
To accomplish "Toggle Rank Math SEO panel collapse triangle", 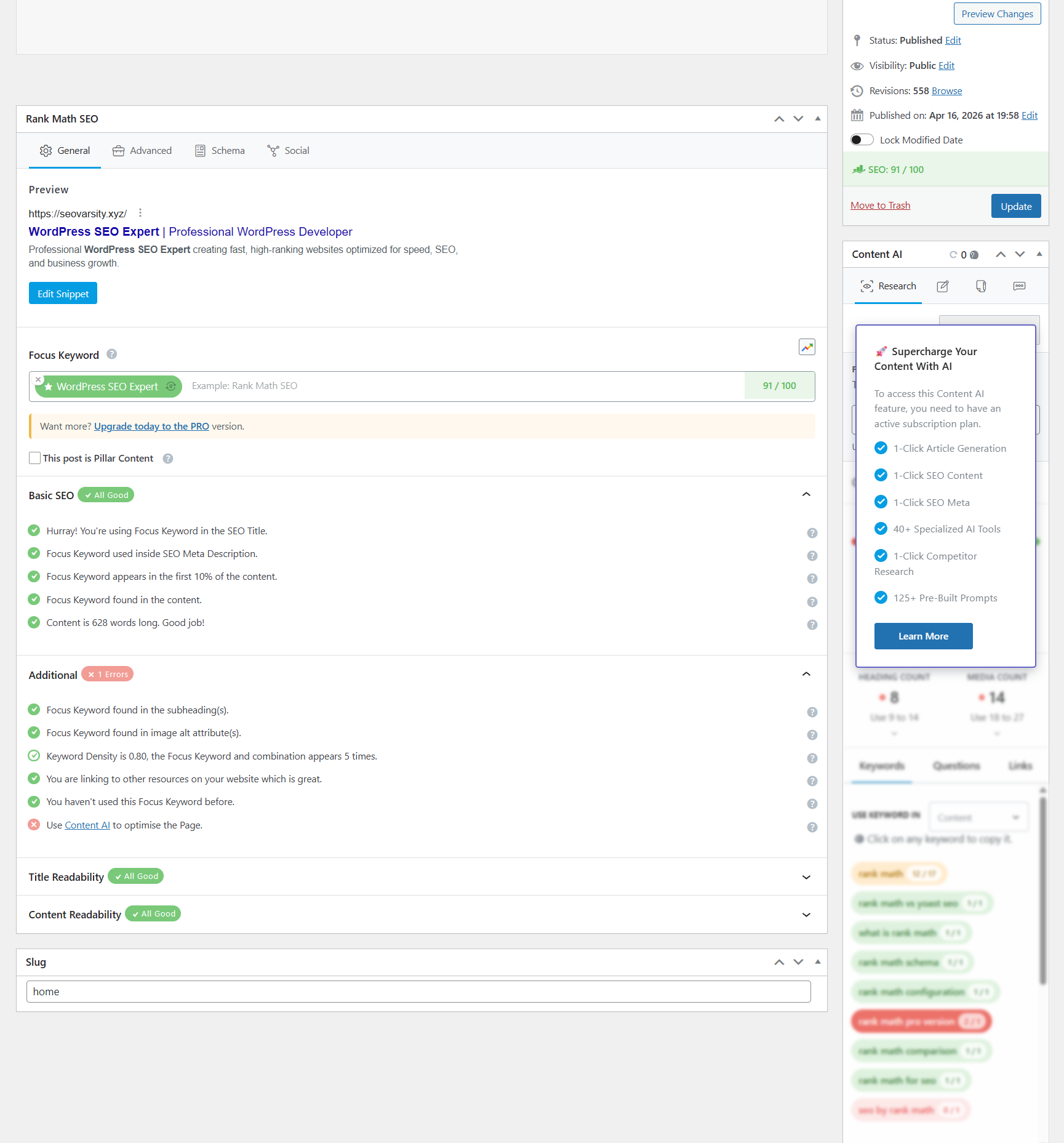I will [818, 119].
